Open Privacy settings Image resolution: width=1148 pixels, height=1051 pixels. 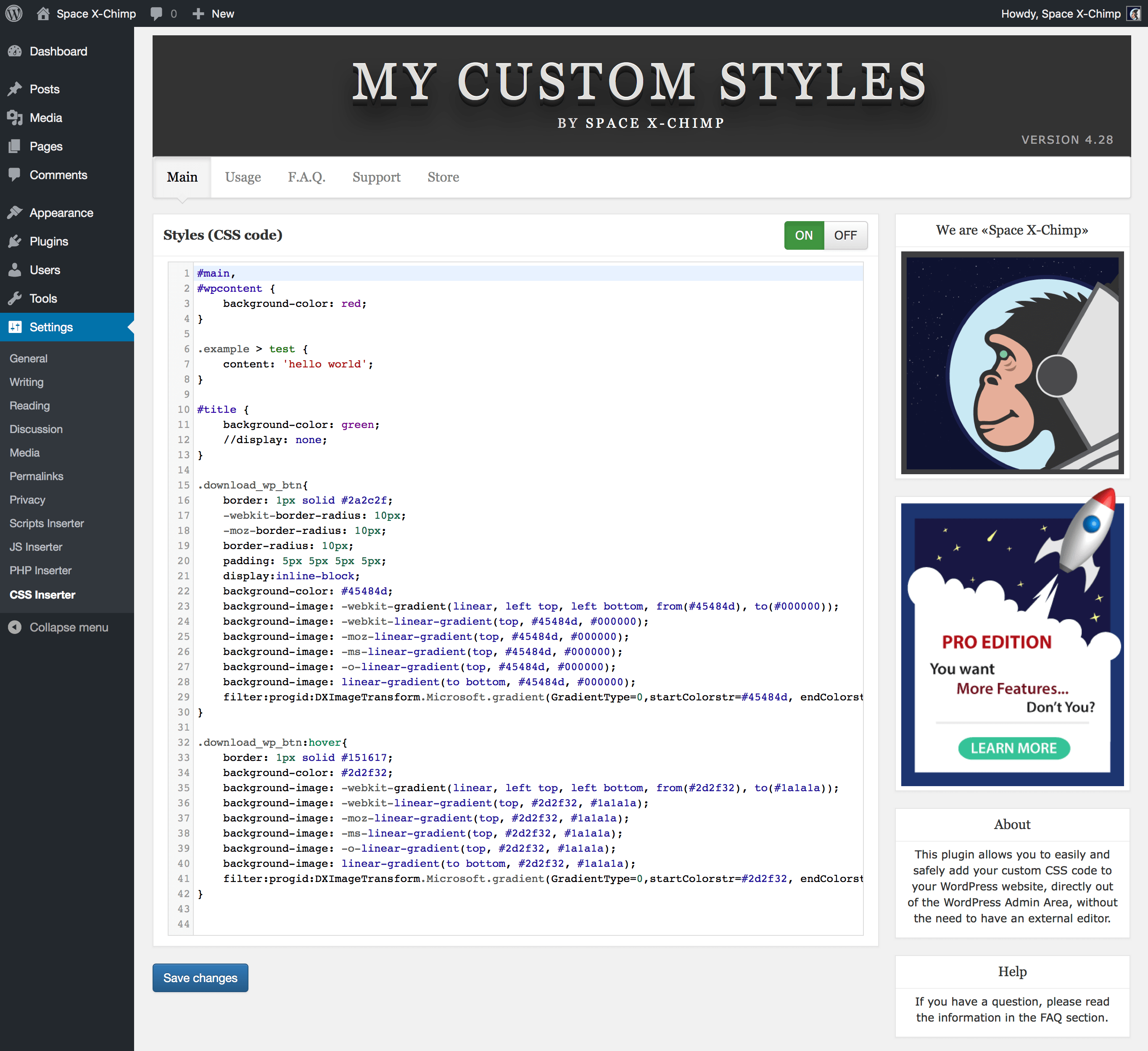point(27,499)
